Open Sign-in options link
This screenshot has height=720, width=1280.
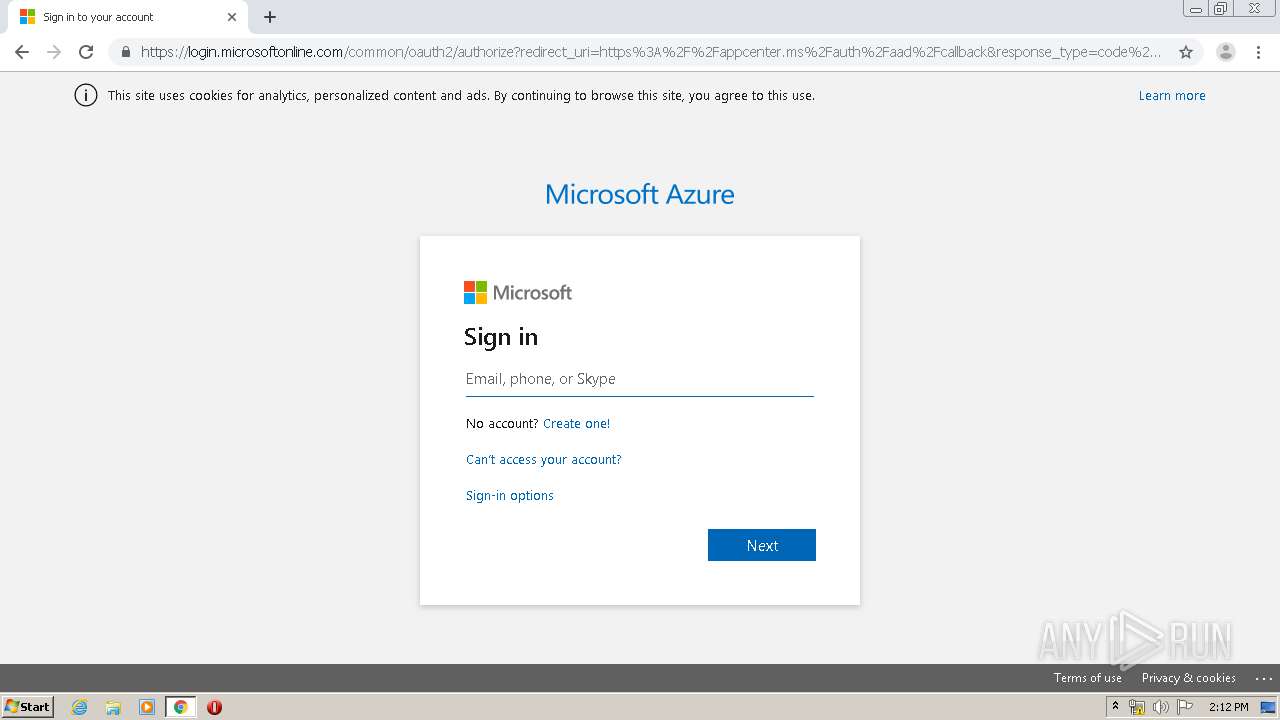pos(510,496)
